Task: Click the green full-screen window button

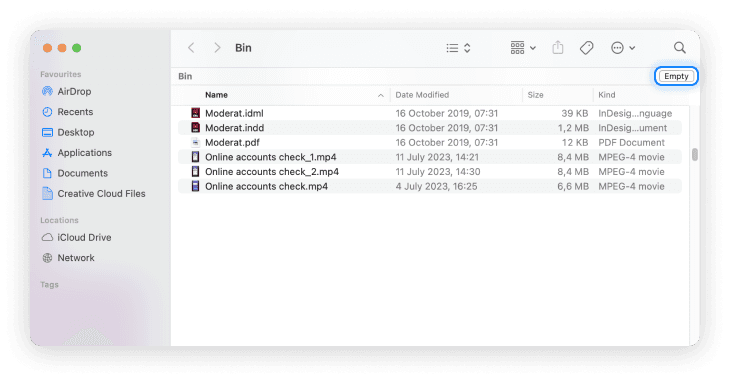Action: [x=77, y=48]
